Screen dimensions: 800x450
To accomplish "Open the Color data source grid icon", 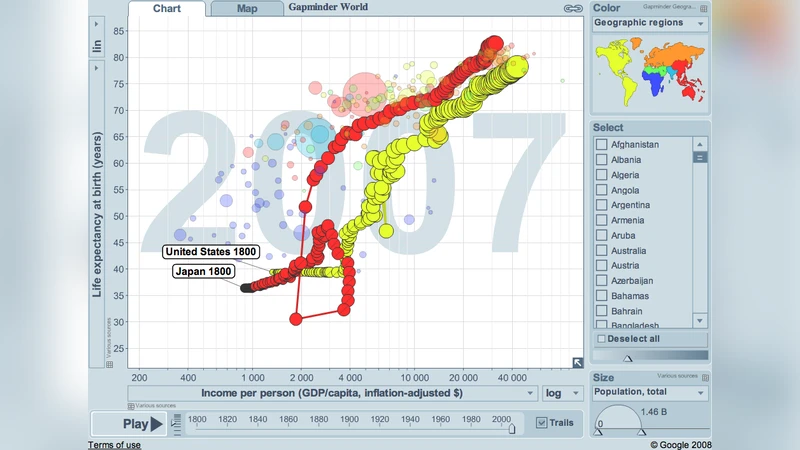I will (x=704, y=8).
